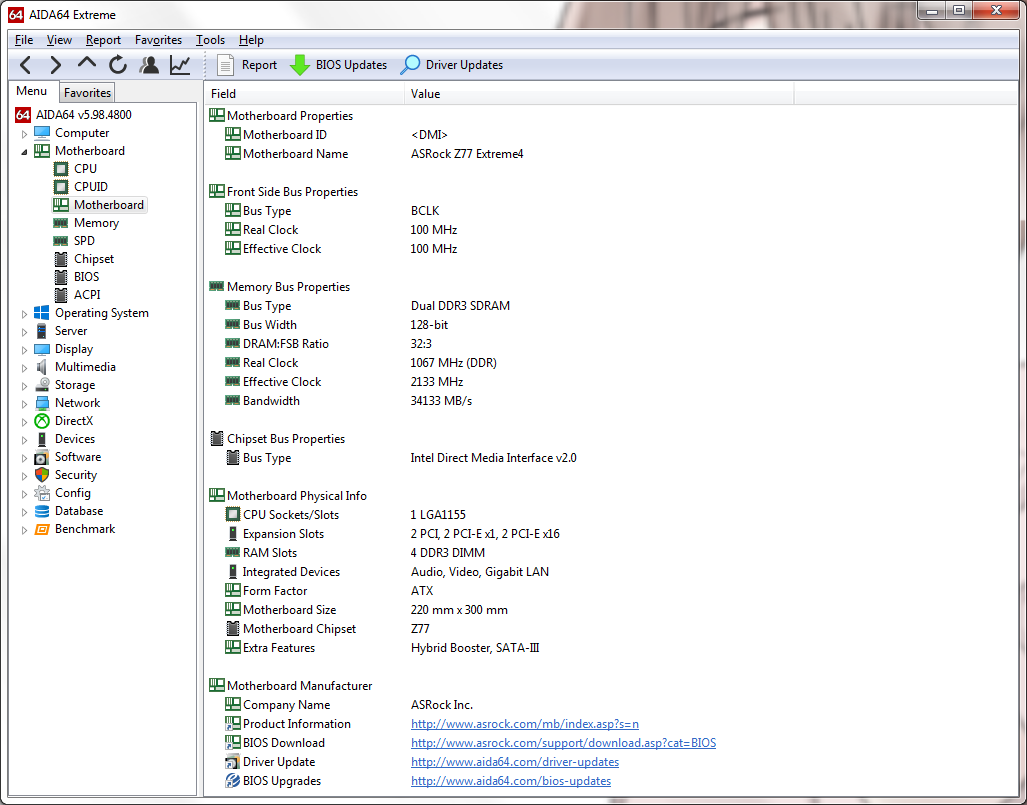Click the DirectX Xbox icon in the tree
This screenshot has height=805, width=1027.
[42, 421]
